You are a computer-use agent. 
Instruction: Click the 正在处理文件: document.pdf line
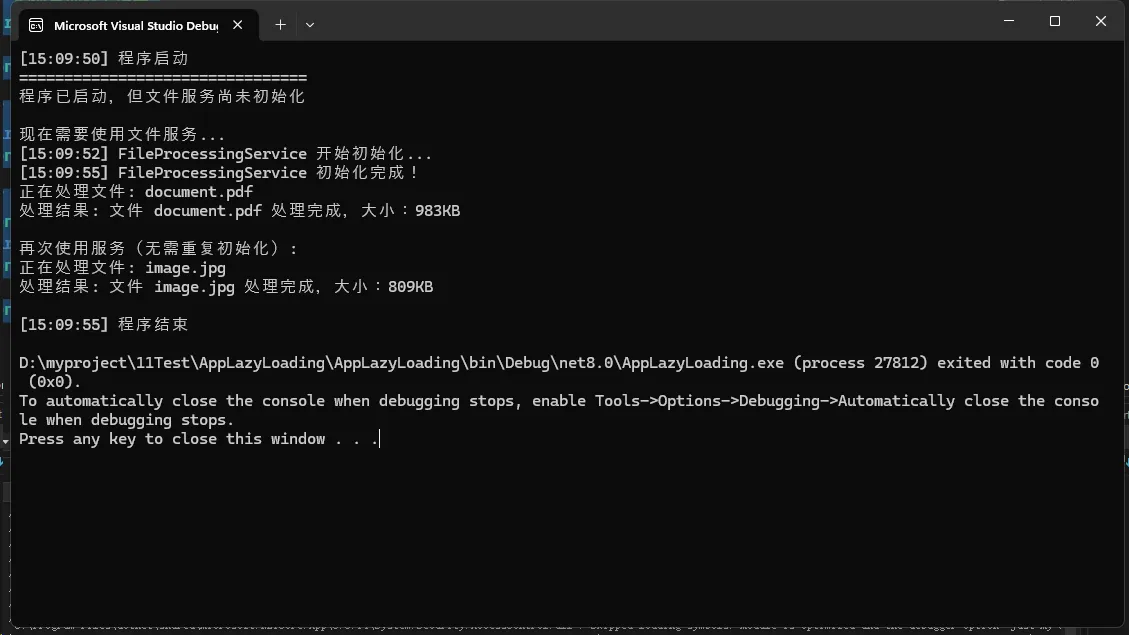(x=136, y=192)
